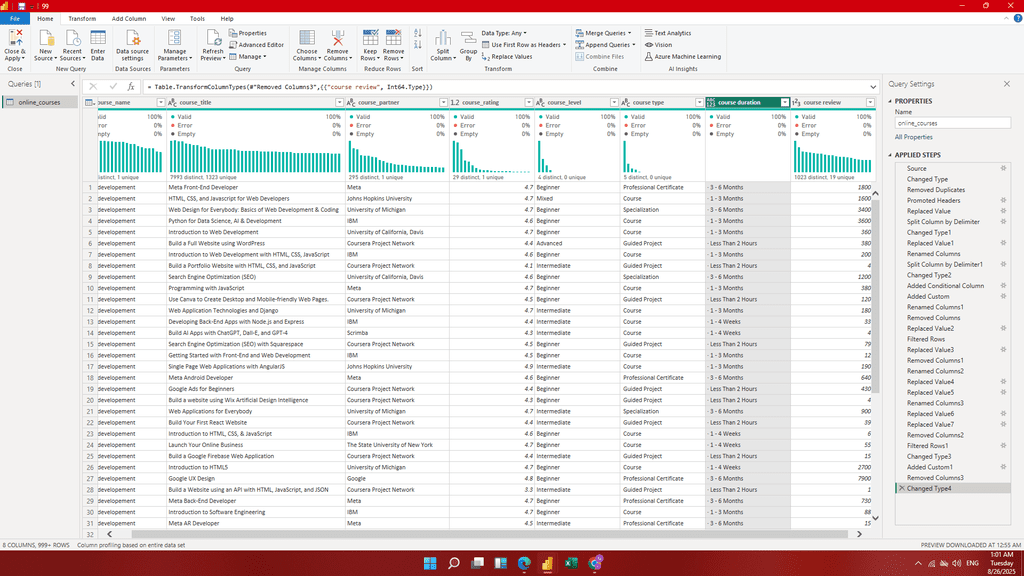The height and width of the screenshot is (576, 1024).
Task: Open the Help tab
Action: [x=227, y=19]
